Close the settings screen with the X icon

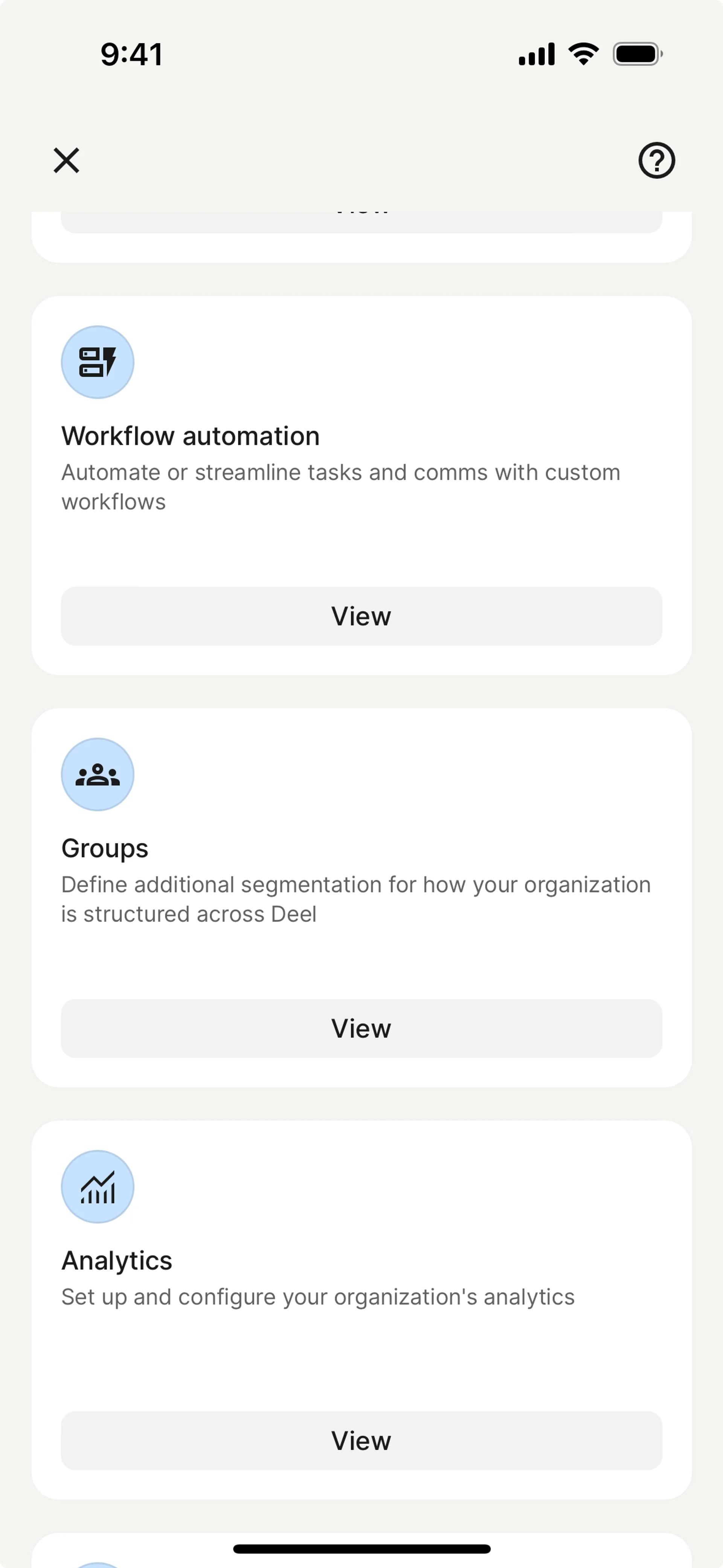click(x=66, y=161)
